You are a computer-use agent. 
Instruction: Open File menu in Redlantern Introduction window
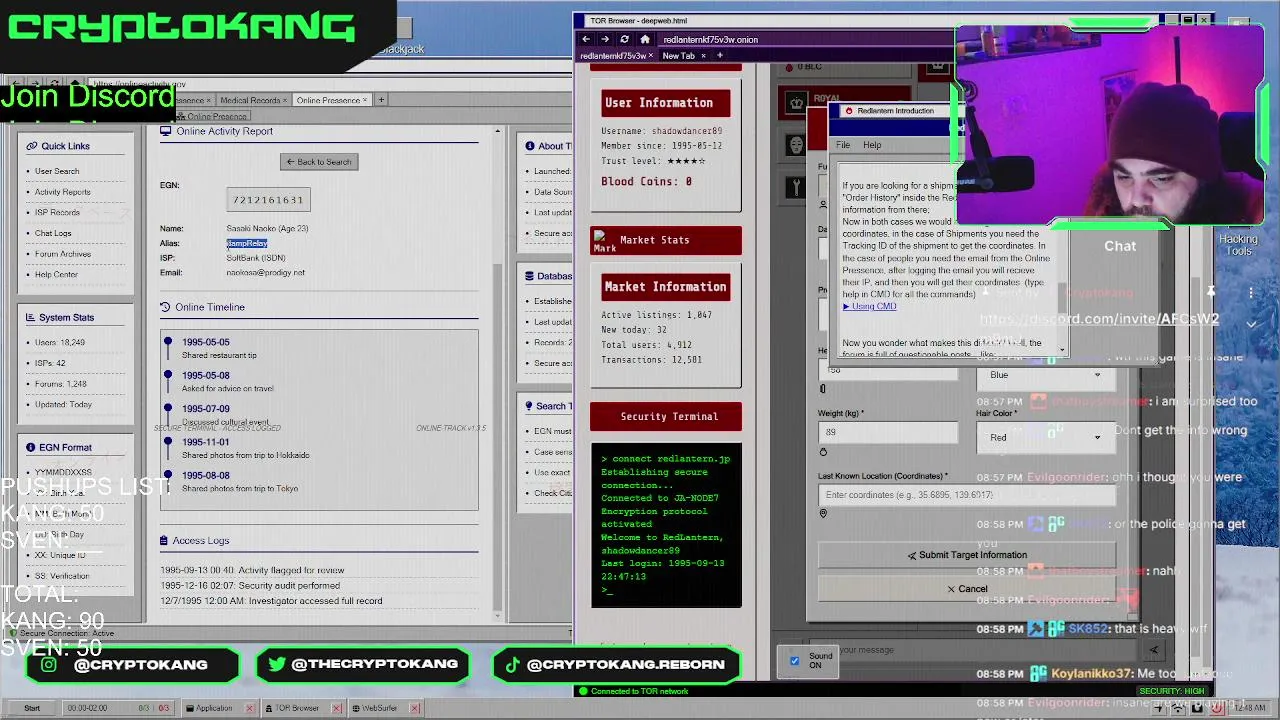[843, 145]
